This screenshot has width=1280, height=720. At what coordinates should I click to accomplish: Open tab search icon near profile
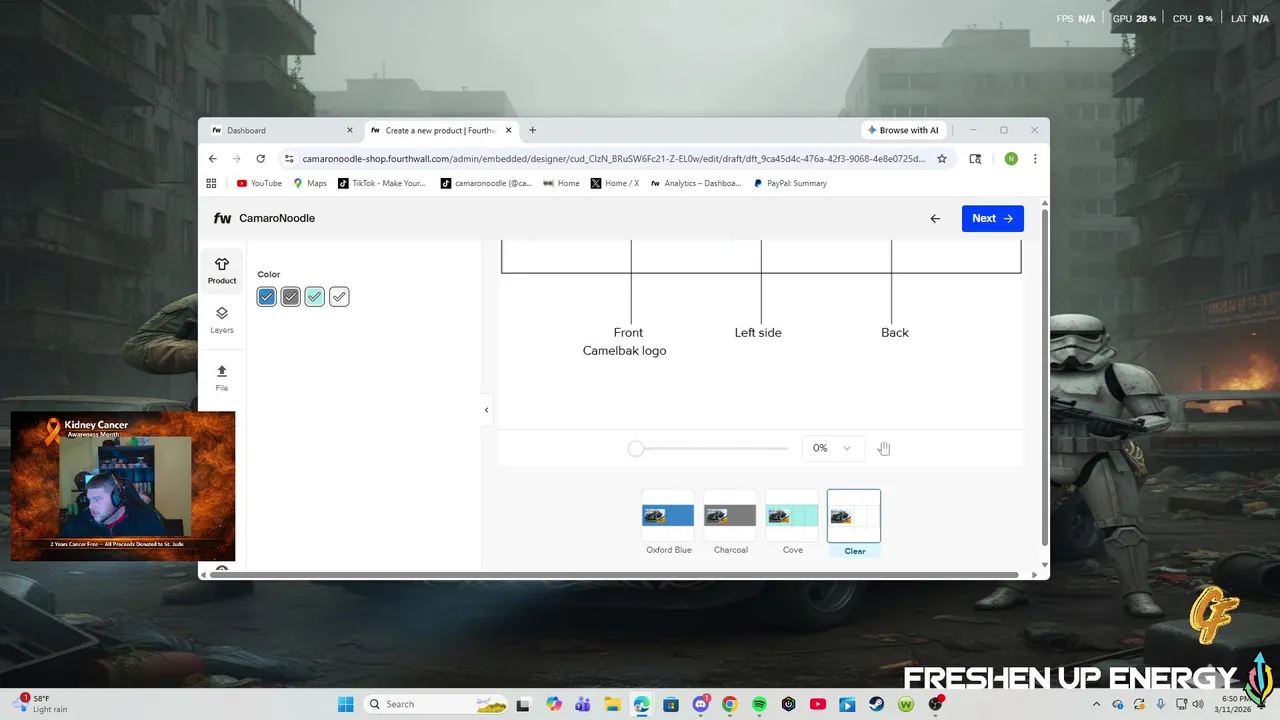(x=975, y=158)
